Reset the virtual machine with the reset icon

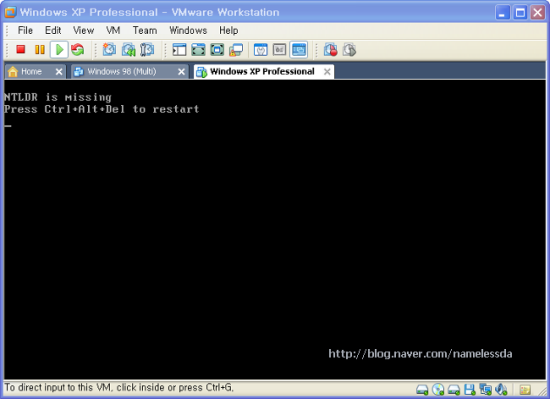(78, 50)
